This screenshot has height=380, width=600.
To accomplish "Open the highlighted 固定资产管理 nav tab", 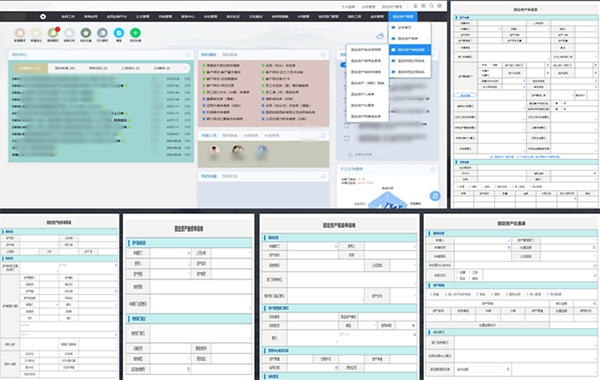I will (403, 16).
